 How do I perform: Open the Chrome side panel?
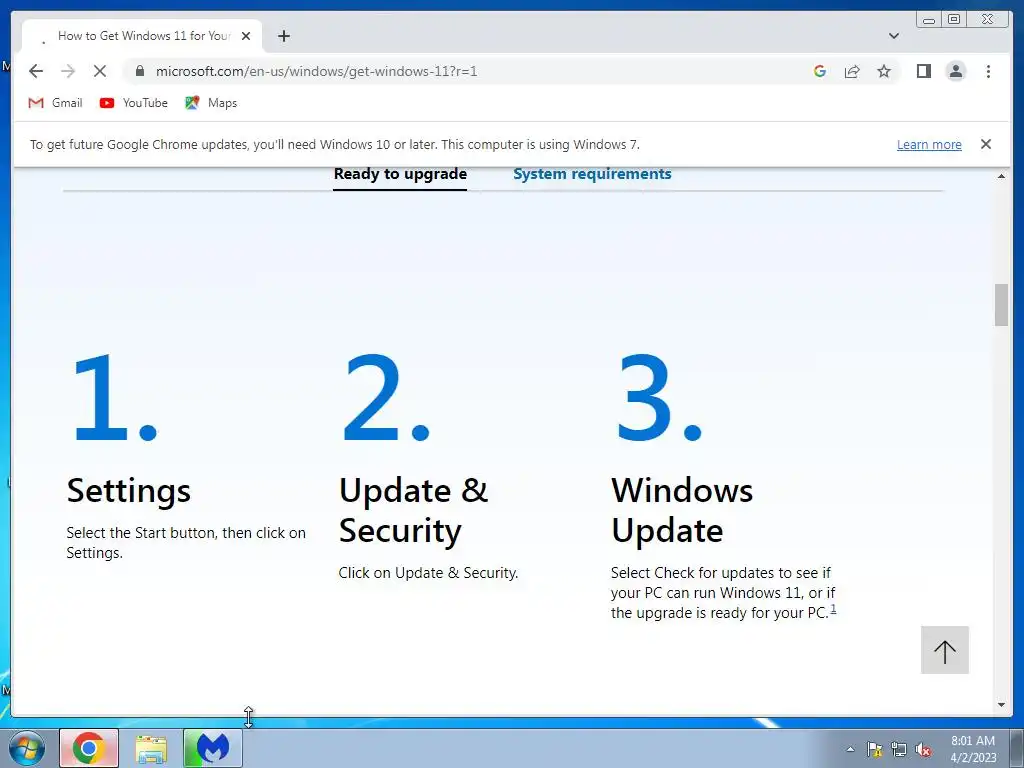tap(923, 71)
